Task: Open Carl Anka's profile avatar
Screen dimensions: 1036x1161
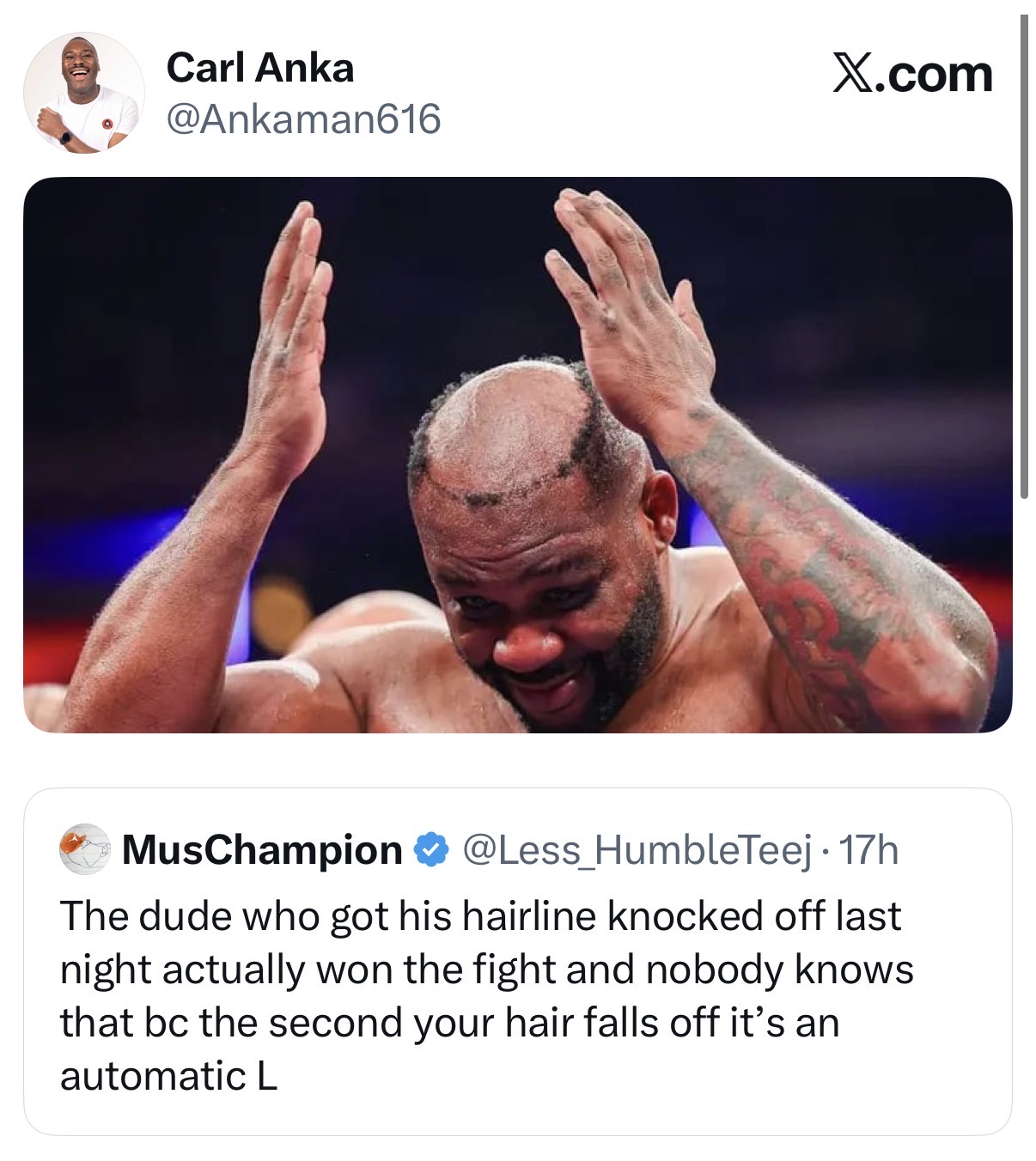Action: point(83,94)
